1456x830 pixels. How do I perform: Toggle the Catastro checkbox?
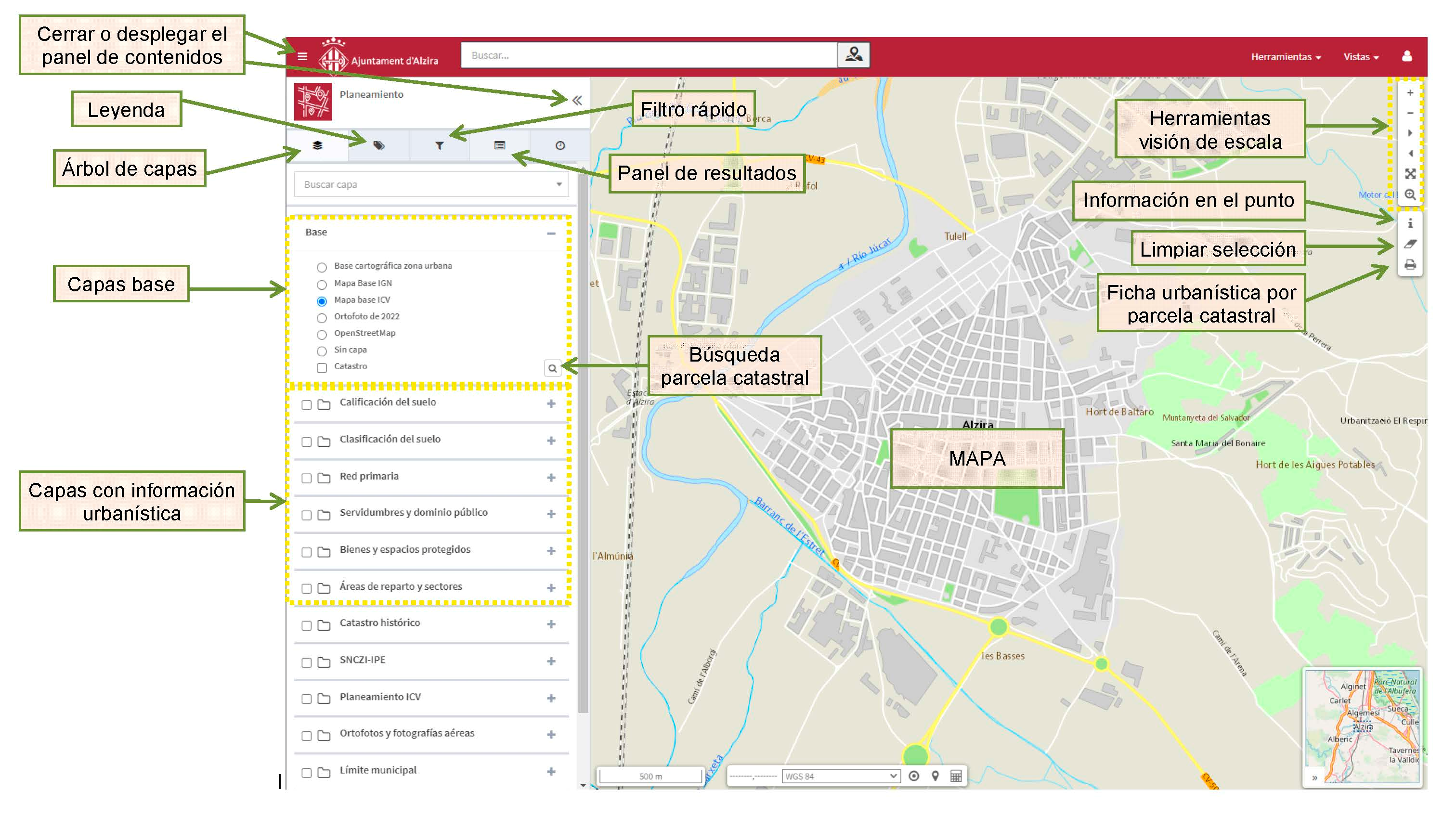(x=322, y=368)
